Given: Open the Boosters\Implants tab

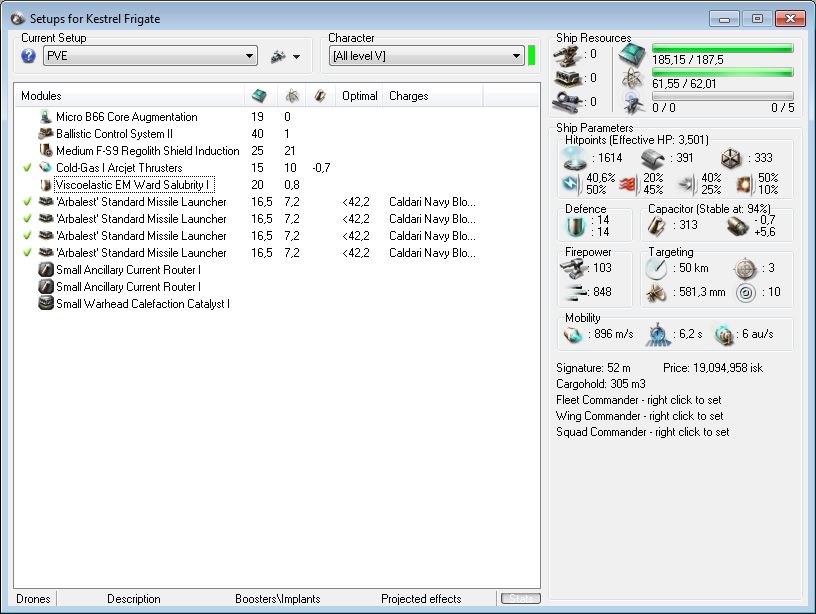Looking at the screenshot, I should pyautogui.click(x=277, y=598).
